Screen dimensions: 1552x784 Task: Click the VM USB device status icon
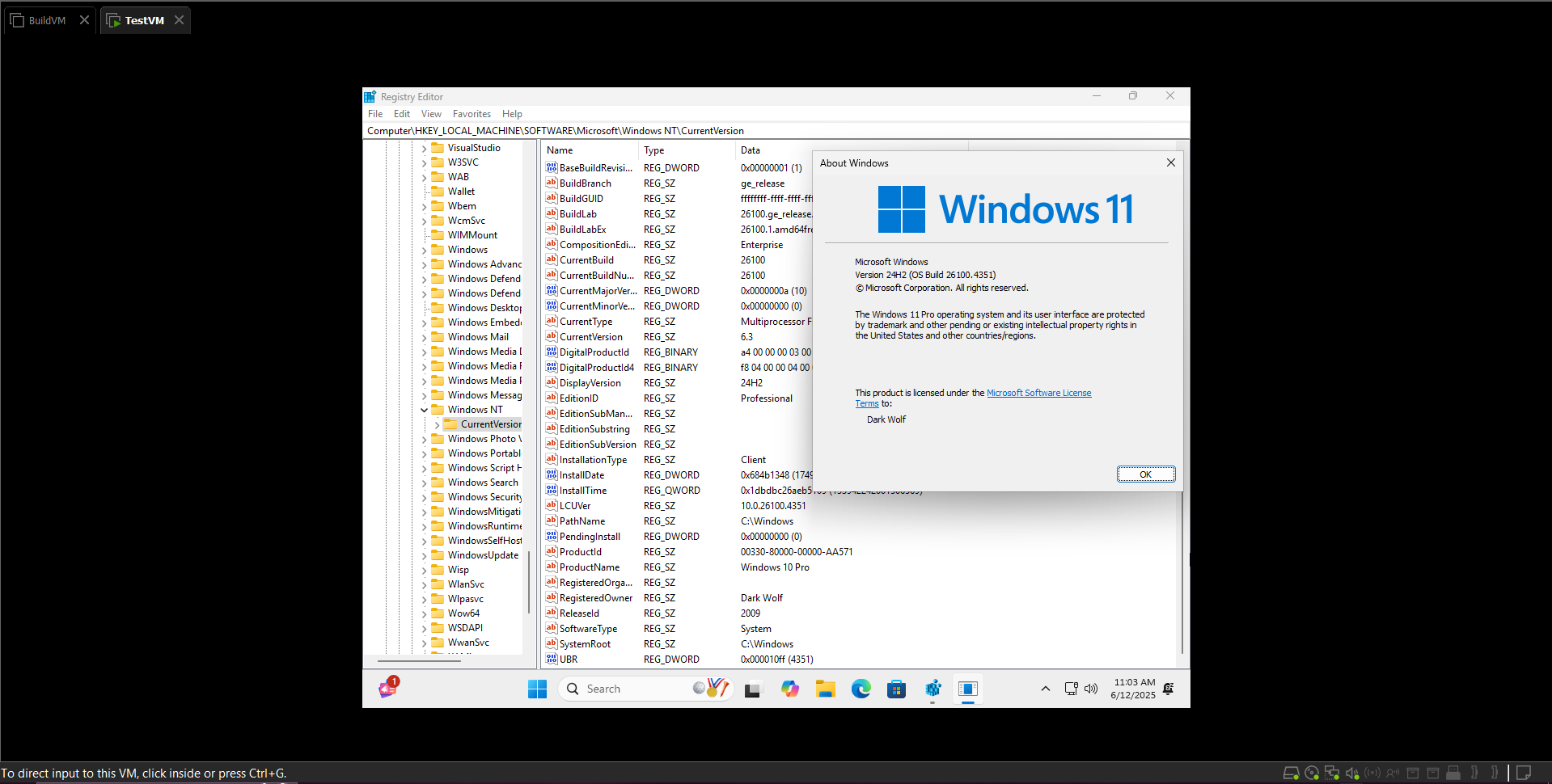coord(1453,773)
